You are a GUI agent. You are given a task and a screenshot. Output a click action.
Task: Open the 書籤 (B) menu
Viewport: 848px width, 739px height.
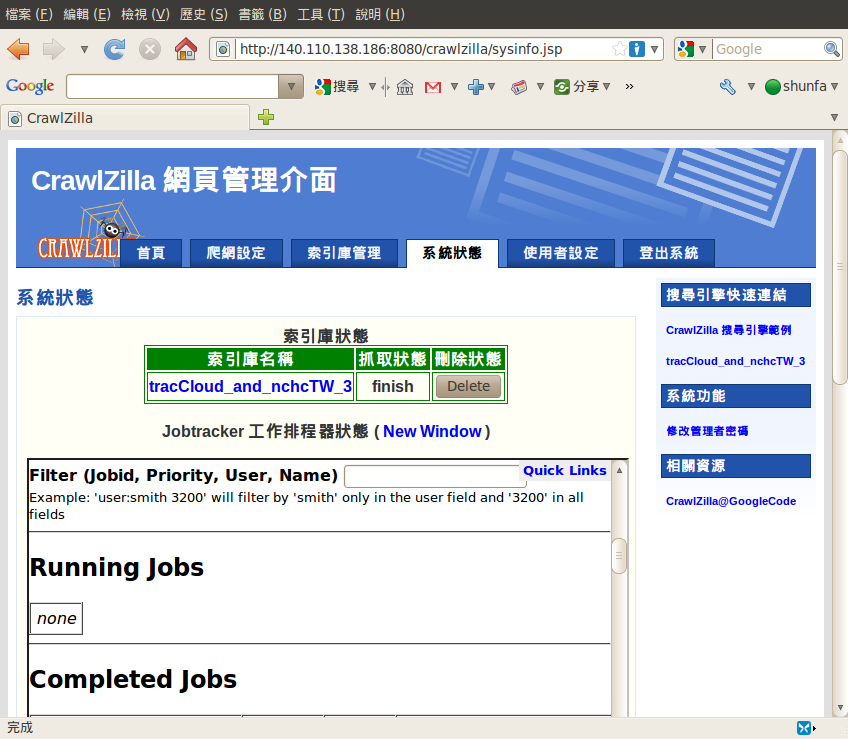(x=262, y=14)
